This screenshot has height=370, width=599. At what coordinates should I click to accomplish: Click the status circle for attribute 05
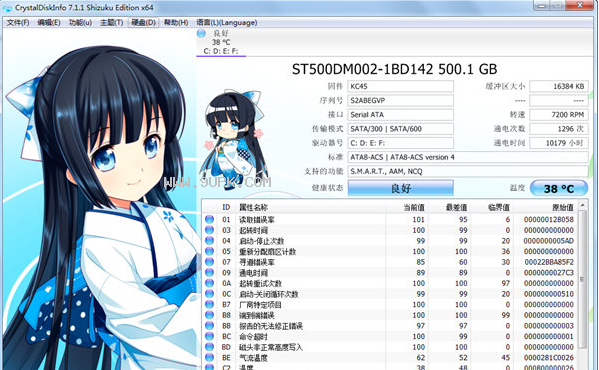pyautogui.click(x=209, y=251)
